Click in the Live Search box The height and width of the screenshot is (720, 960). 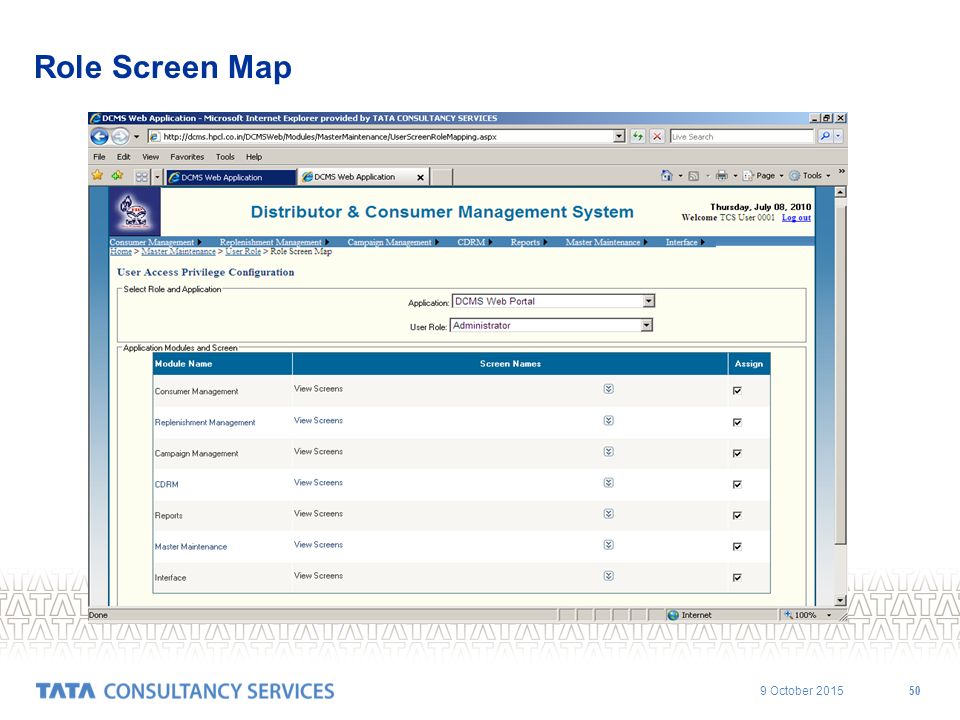coord(741,137)
